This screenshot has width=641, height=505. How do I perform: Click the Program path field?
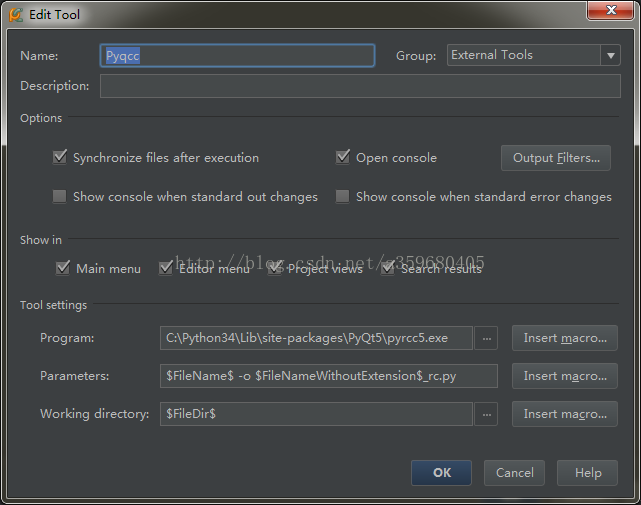[x=316, y=338]
